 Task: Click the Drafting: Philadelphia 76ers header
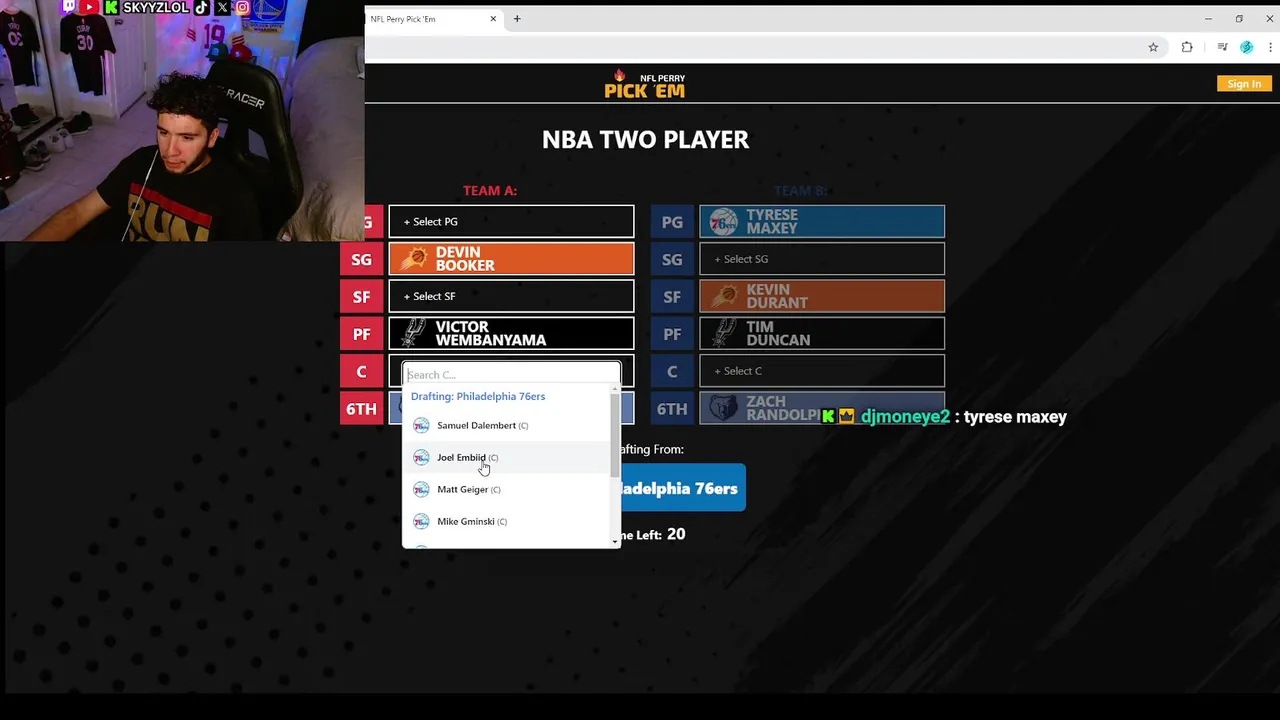coord(478,396)
